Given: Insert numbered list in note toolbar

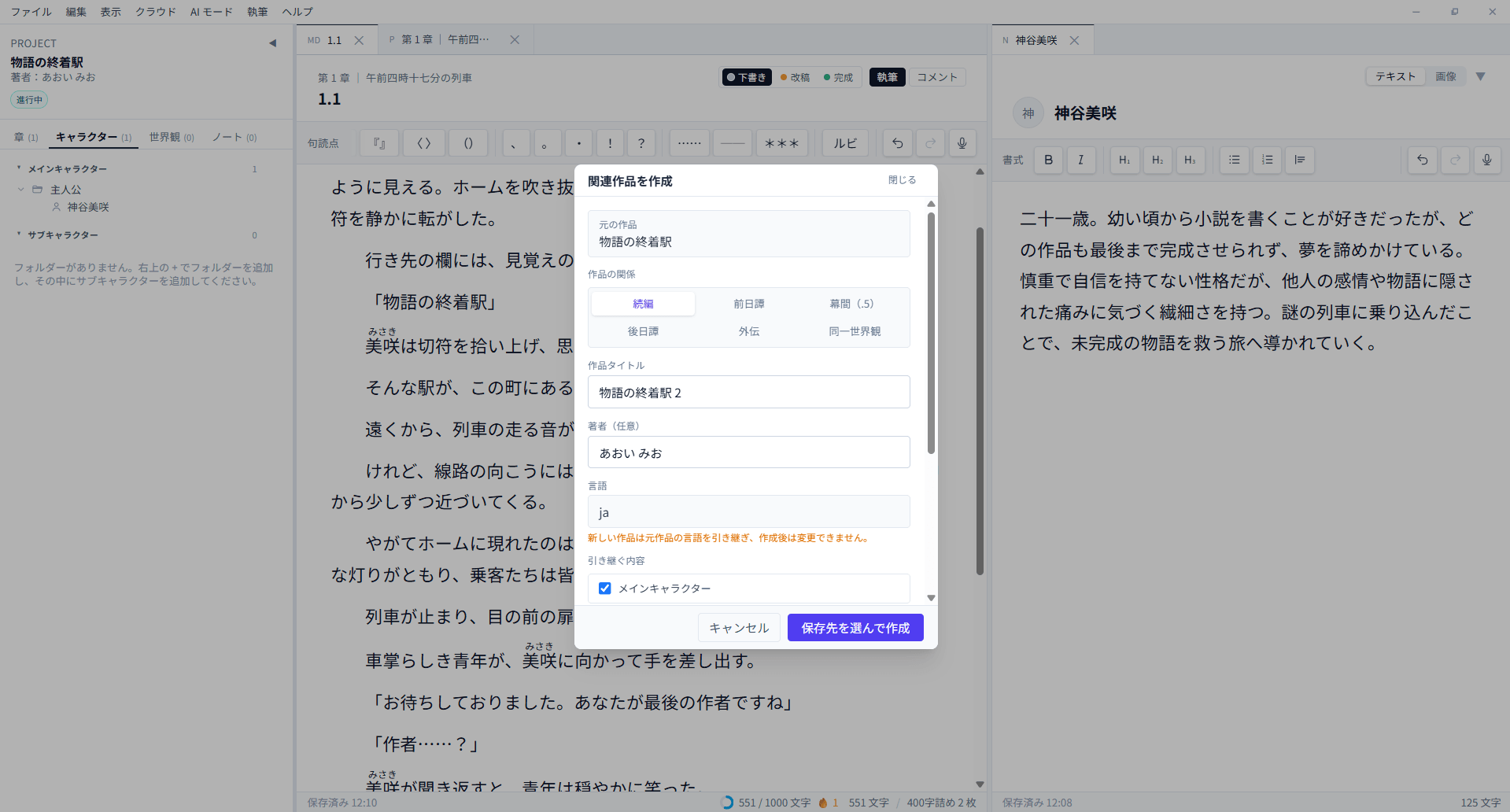Looking at the screenshot, I should click(x=1267, y=160).
